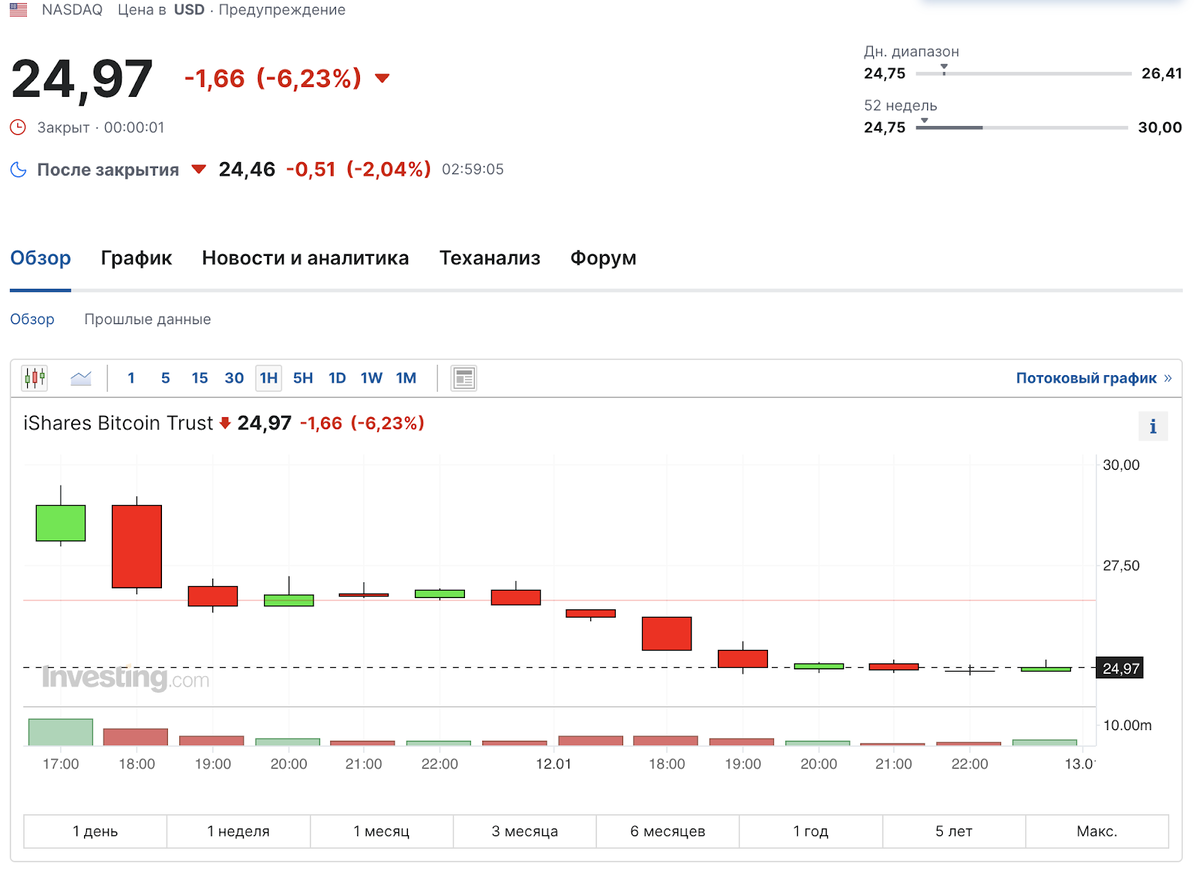Image resolution: width=1200 pixels, height=872 pixels.
Task: Open the Обзор main tab
Action: point(41,258)
